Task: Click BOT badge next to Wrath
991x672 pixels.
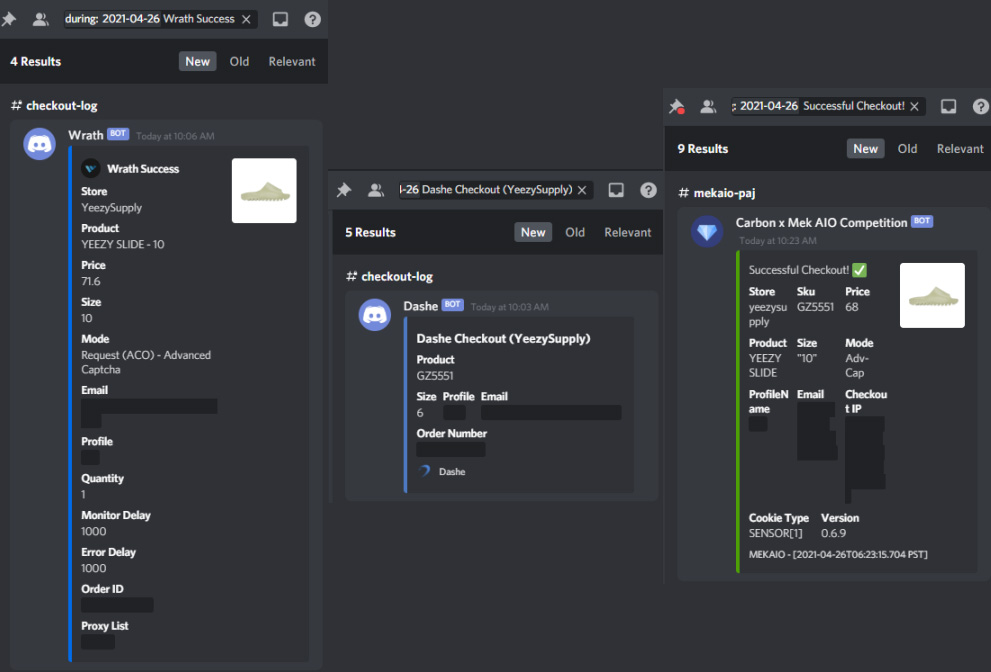Action: click(x=118, y=134)
